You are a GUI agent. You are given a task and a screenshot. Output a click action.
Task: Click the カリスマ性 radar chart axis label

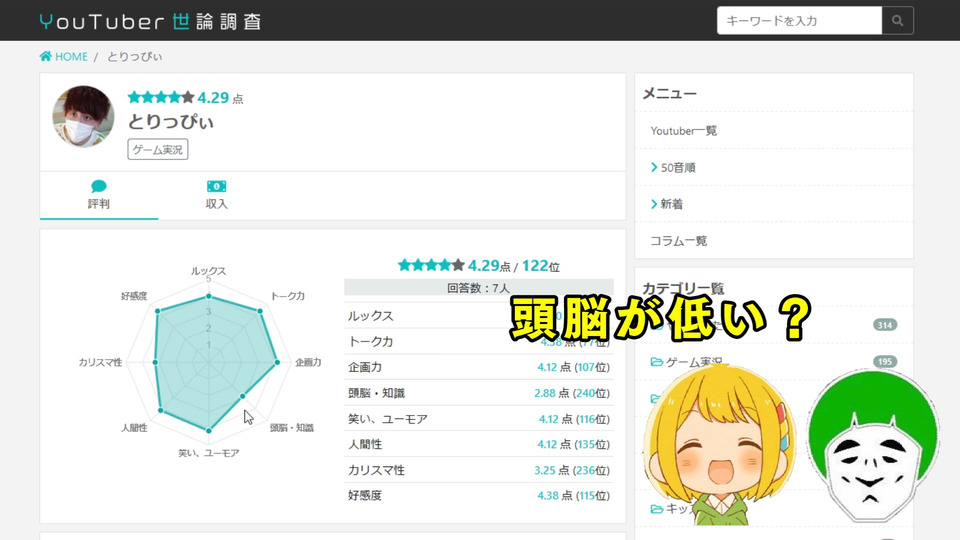(x=100, y=362)
